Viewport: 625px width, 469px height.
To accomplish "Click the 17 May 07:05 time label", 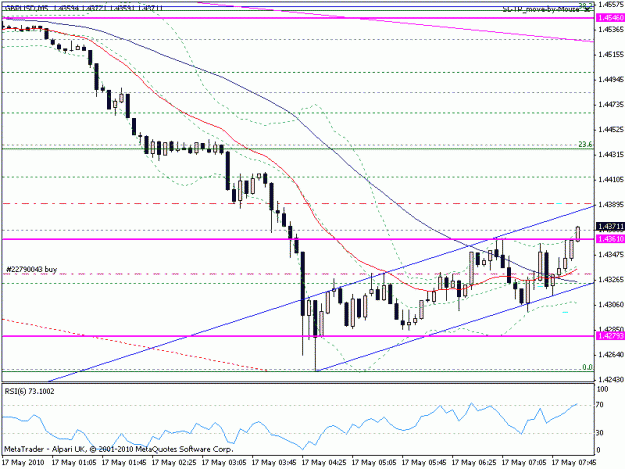I will (x=524, y=463).
